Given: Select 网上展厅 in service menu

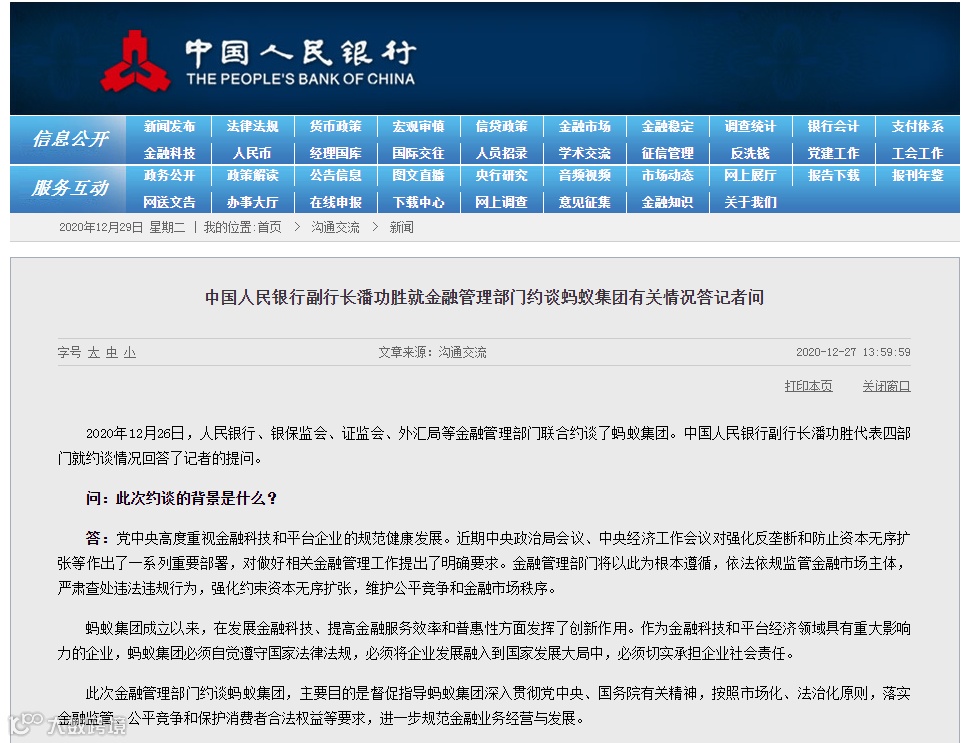Looking at the screenshot, I should pos(751,175).
